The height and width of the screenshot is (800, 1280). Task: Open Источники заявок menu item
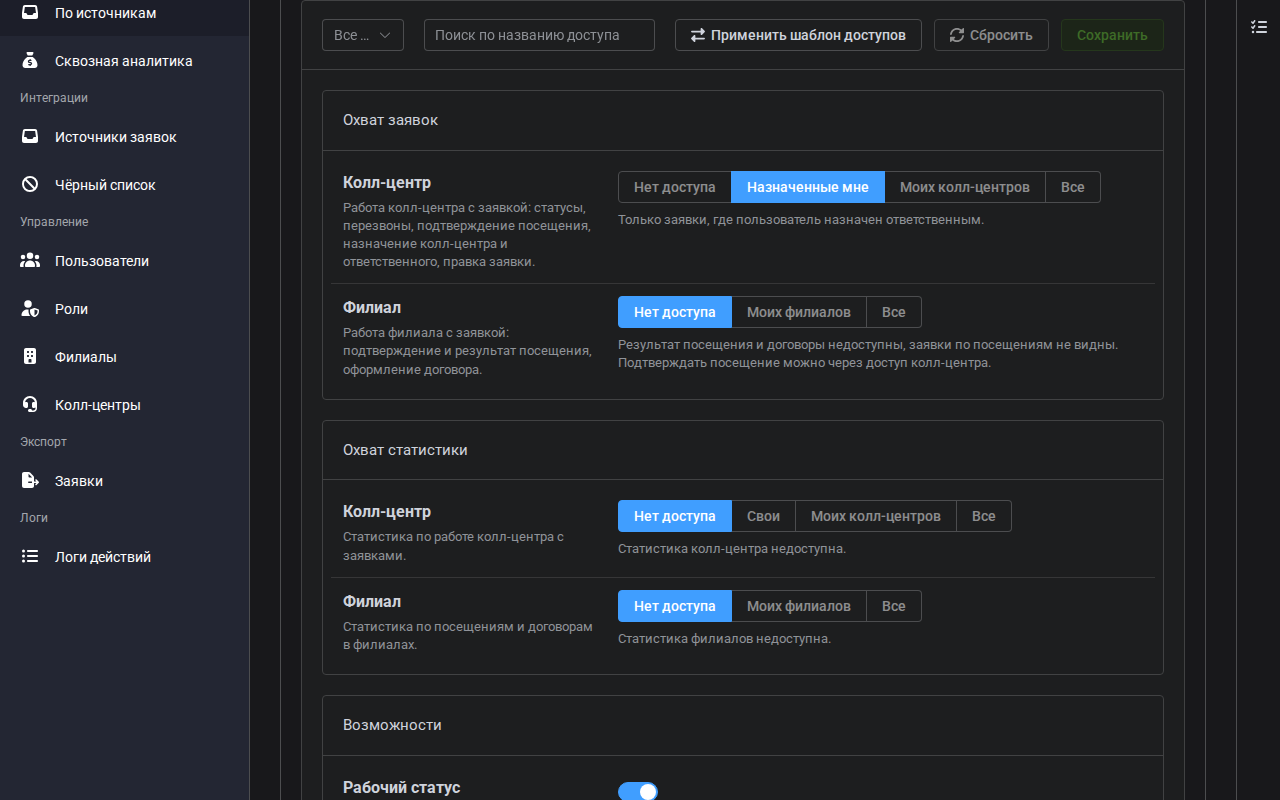coord(124,137)
